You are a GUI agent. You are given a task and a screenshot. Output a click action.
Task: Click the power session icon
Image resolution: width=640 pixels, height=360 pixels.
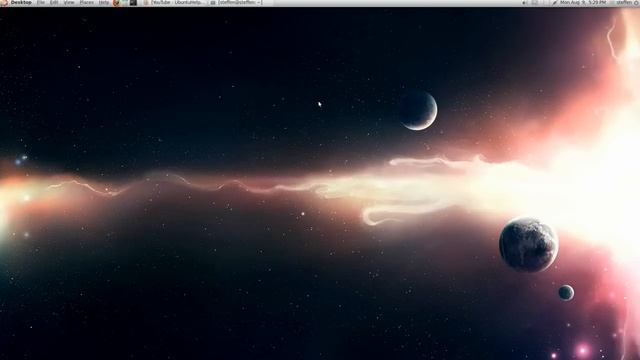click(637, 2)
